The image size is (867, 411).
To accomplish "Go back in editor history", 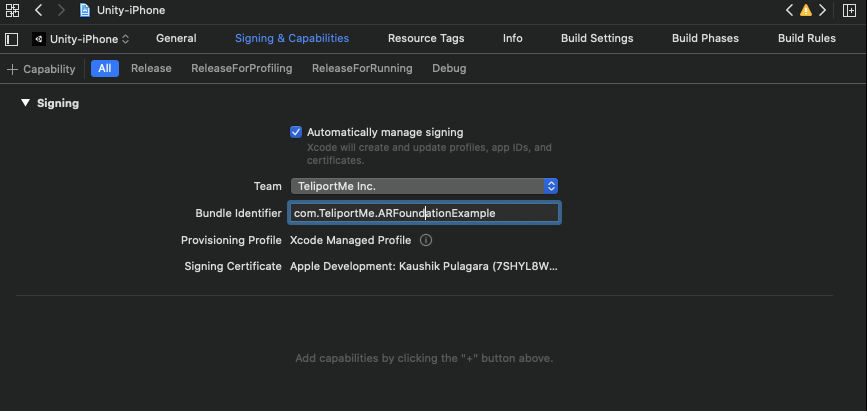I will tap(38, 10).
